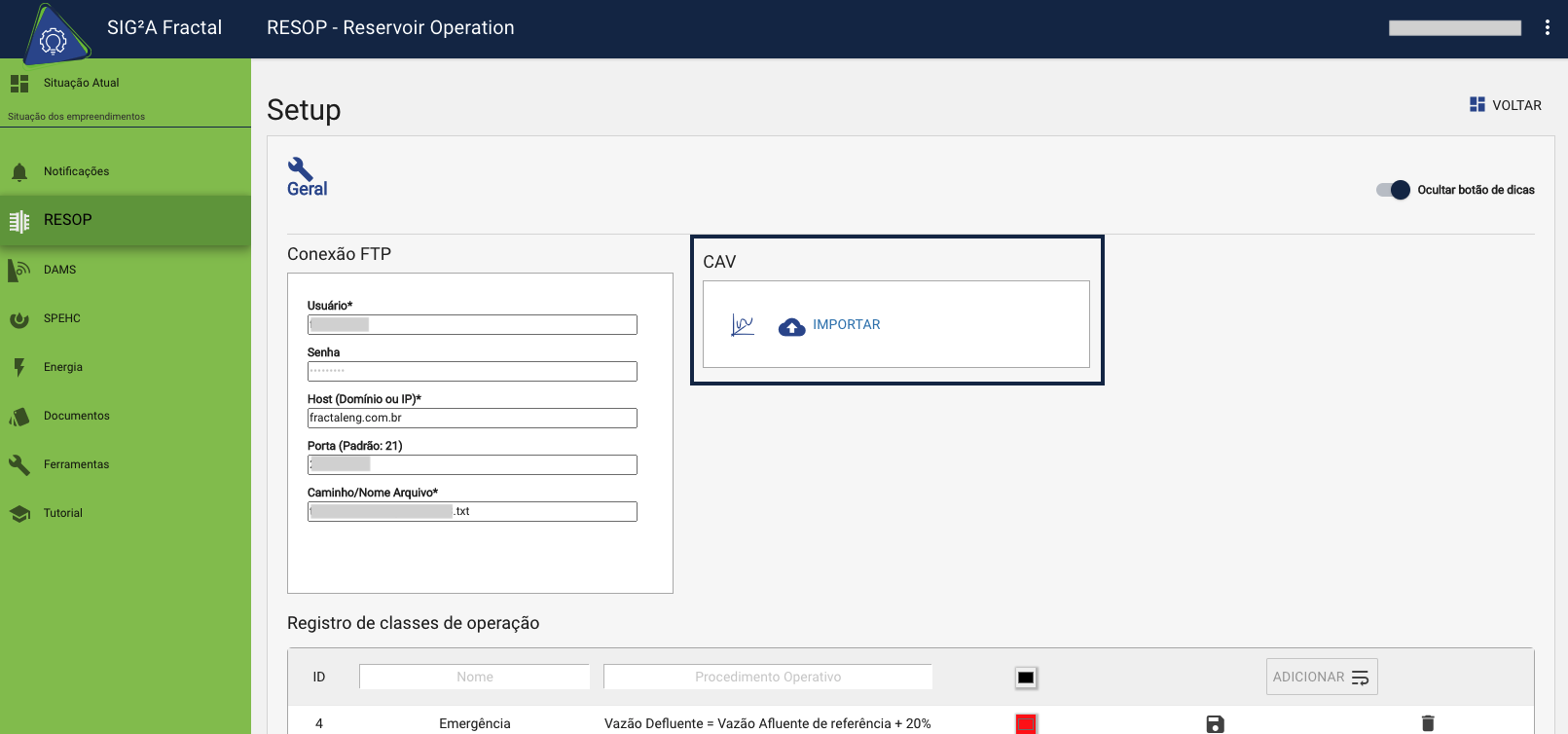1568x734 pixels.
Task: Open the DAMS sidebar item
Action: pos(59,270)
